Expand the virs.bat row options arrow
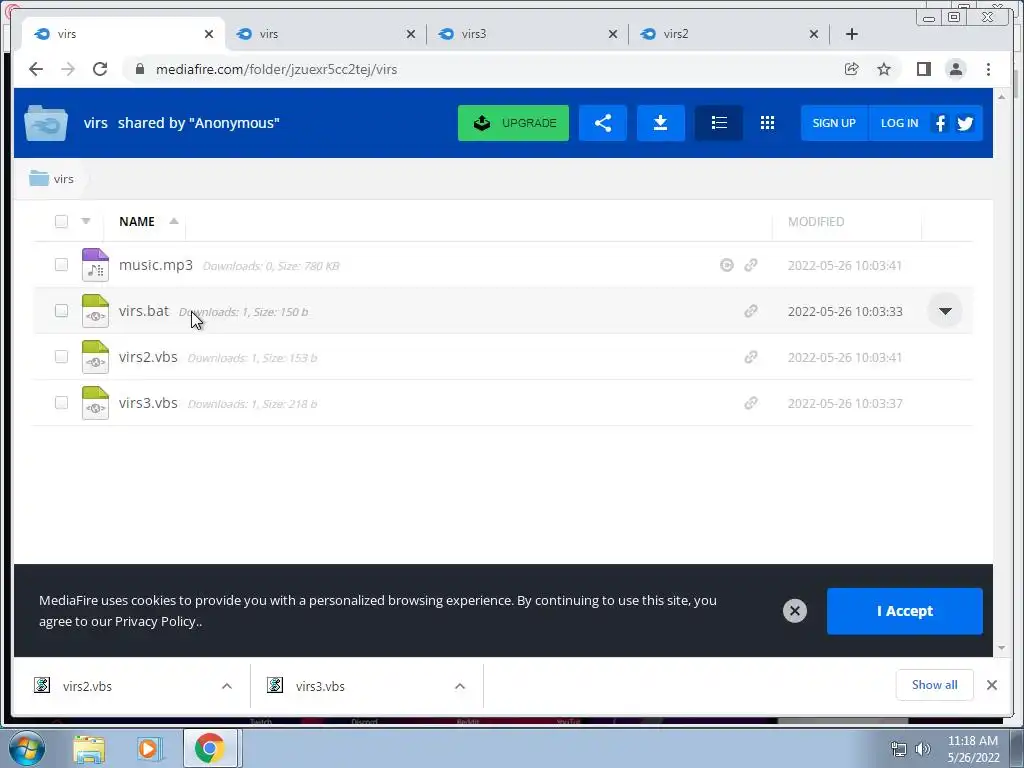1024x768 pixels. [x=945, y=311]
